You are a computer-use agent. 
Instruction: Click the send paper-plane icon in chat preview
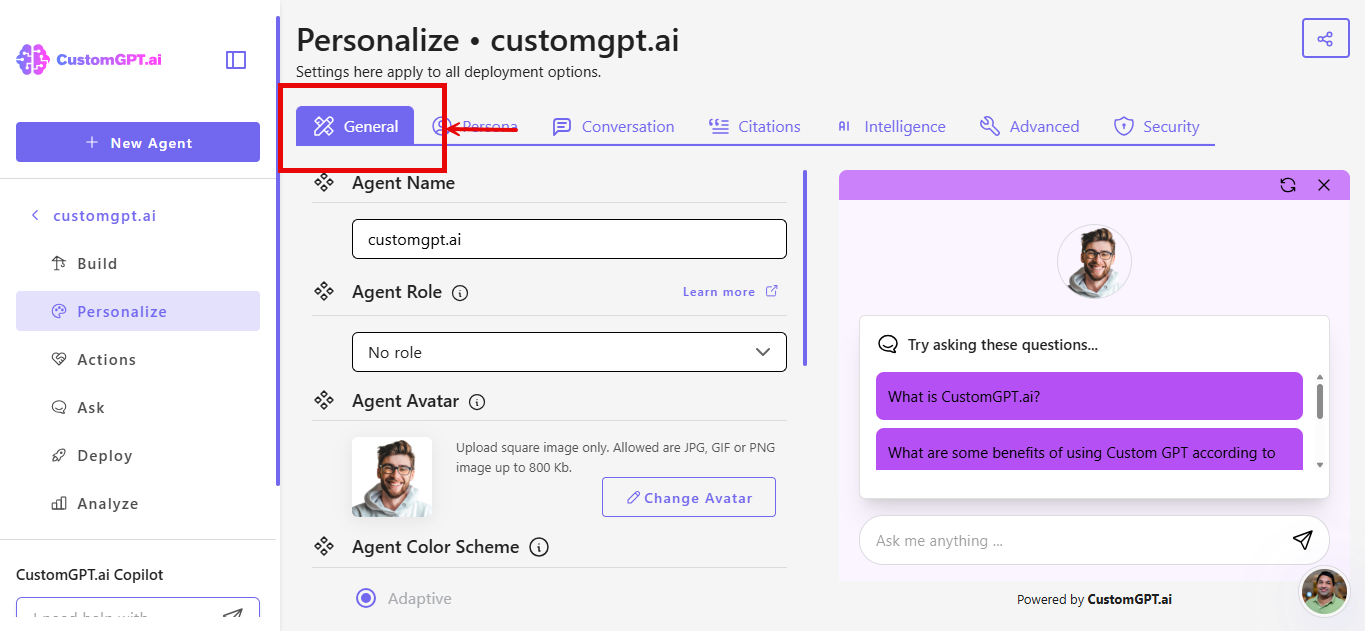point(1302,540)
